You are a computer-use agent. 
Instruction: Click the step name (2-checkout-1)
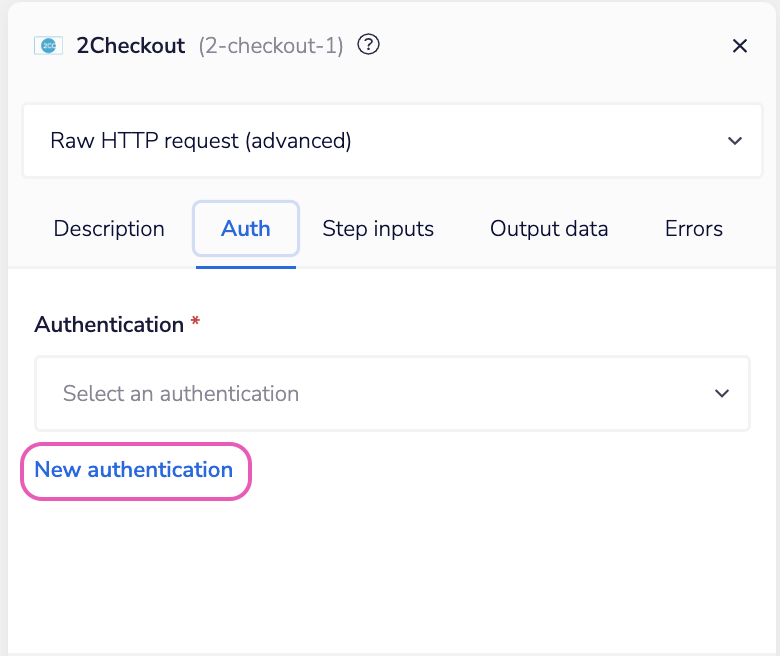point(271,46)
